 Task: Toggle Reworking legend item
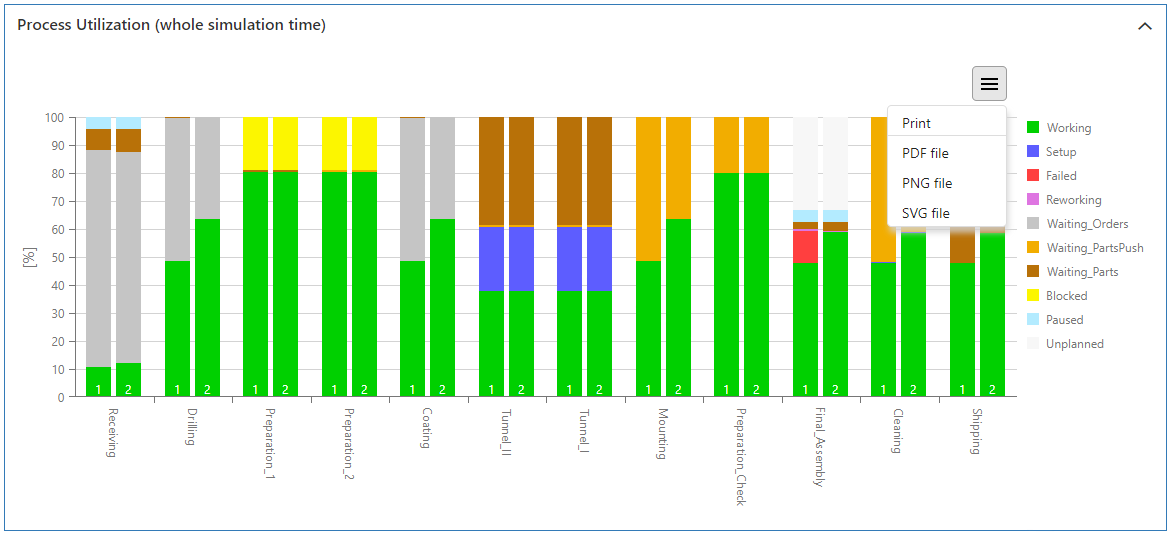point(1073,200)
